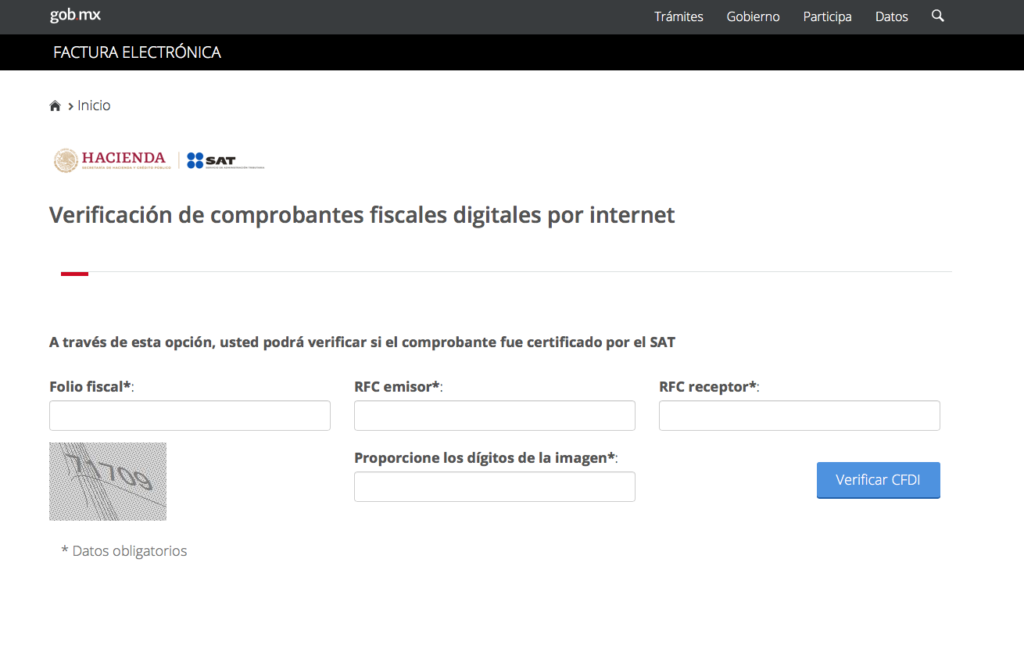This screenshot has width=1024, height=645.
Task: Click into the RFC emisor field
Action: (x=494, y=415)
